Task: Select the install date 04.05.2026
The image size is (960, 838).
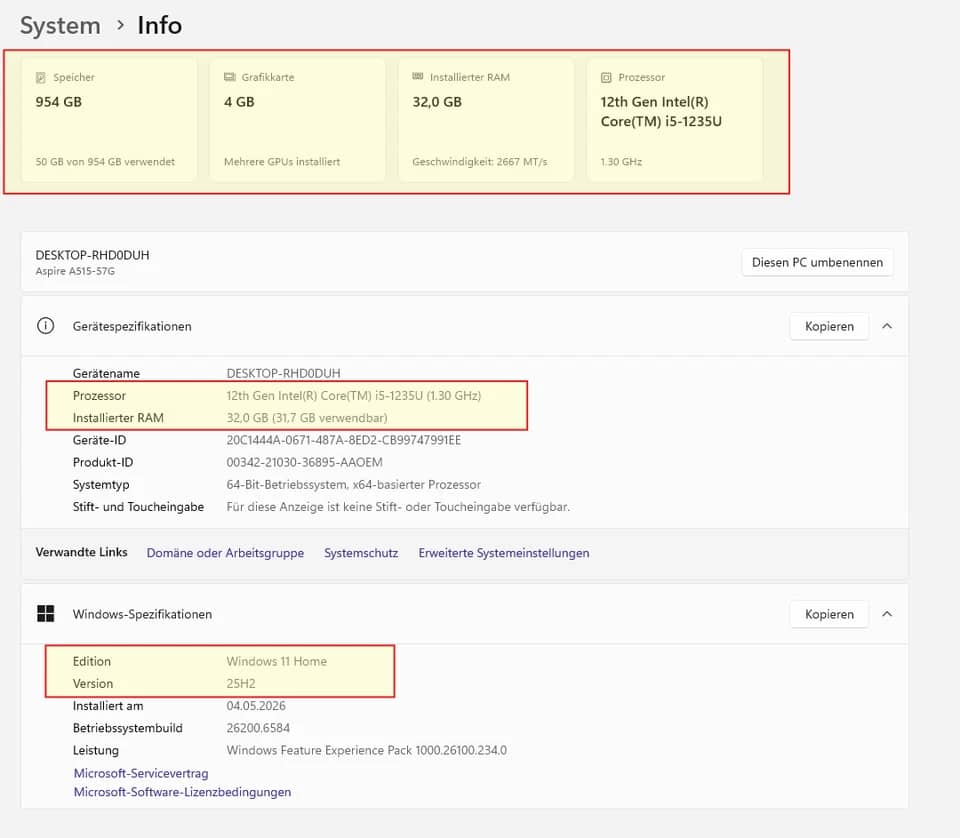Action: pyautogui.click(x=256, y=706)
